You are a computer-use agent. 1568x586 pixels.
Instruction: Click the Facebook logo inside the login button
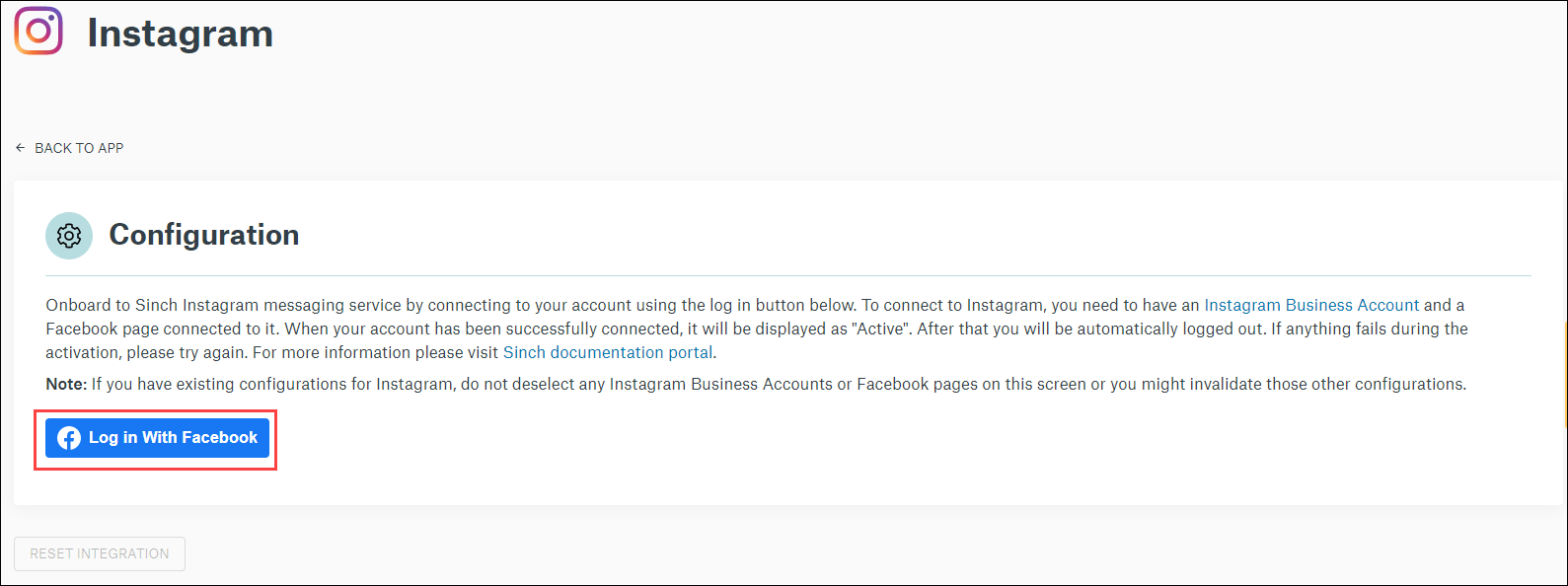[x=69, y=437]
